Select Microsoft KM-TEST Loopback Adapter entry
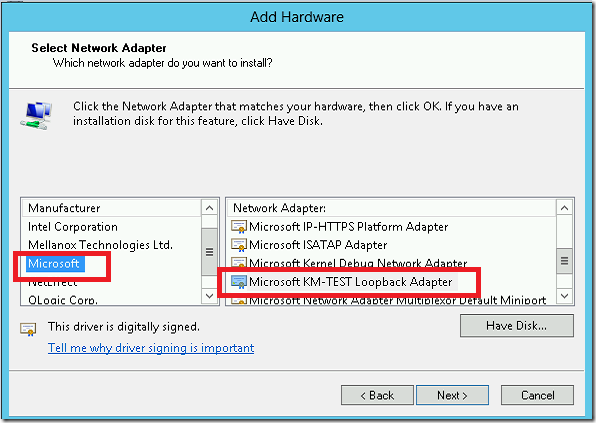 tap(350, 282)
